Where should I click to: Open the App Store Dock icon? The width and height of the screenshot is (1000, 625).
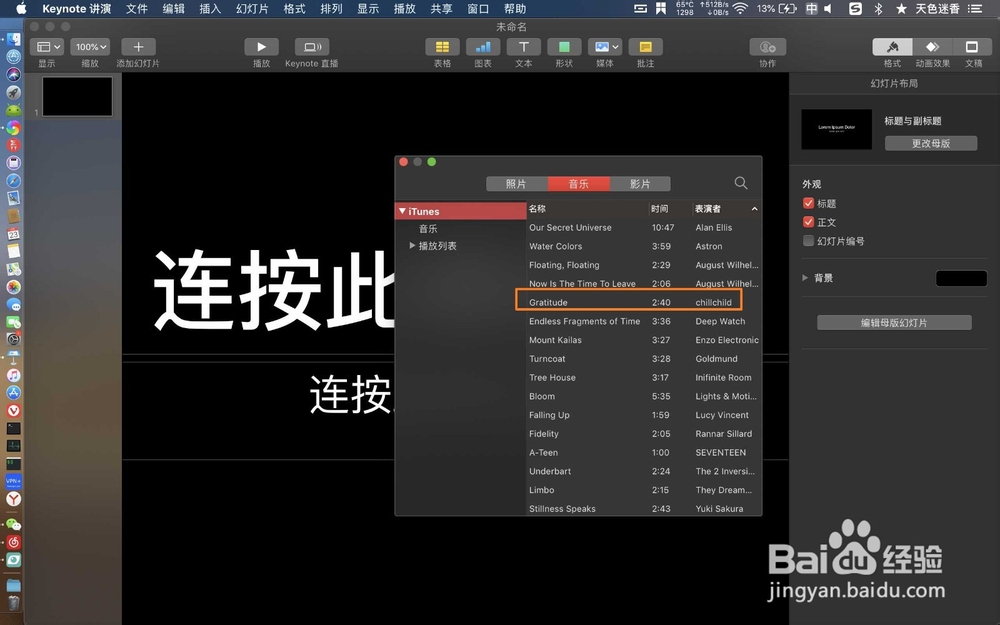point(13,393)
